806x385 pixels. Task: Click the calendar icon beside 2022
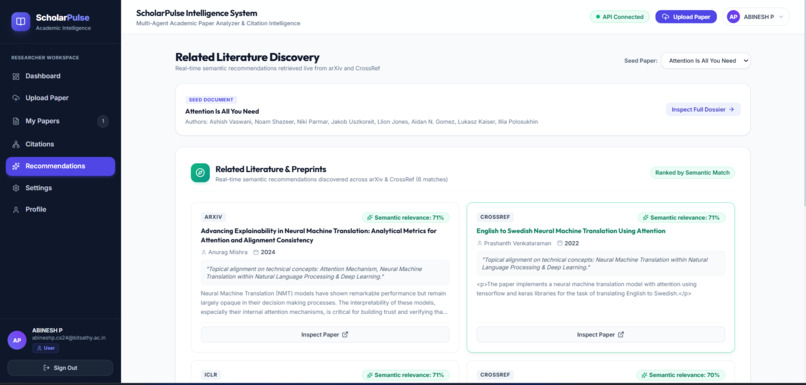tap(559, 243)
